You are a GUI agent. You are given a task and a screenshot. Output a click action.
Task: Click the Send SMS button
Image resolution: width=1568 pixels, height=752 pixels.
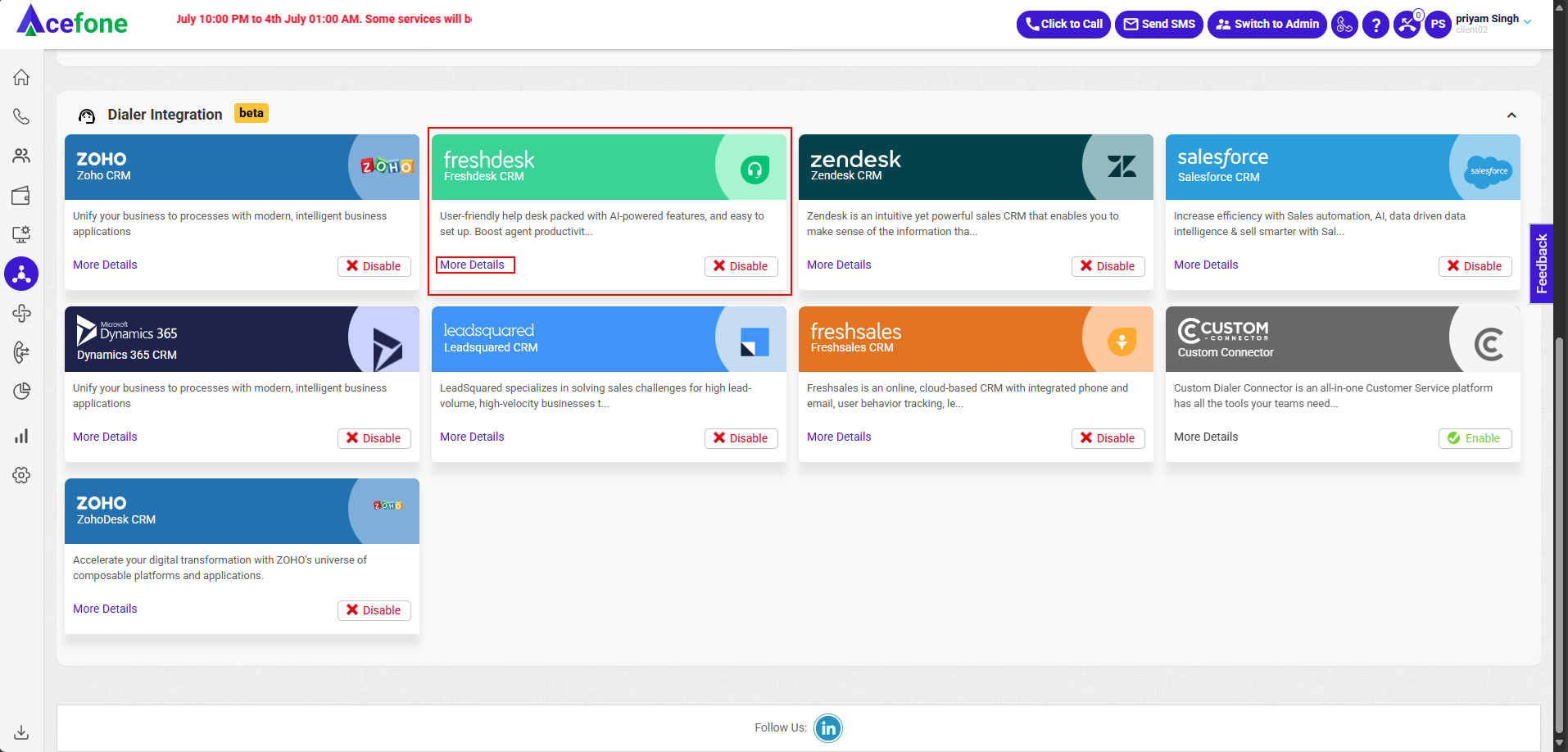(1159, 25)
